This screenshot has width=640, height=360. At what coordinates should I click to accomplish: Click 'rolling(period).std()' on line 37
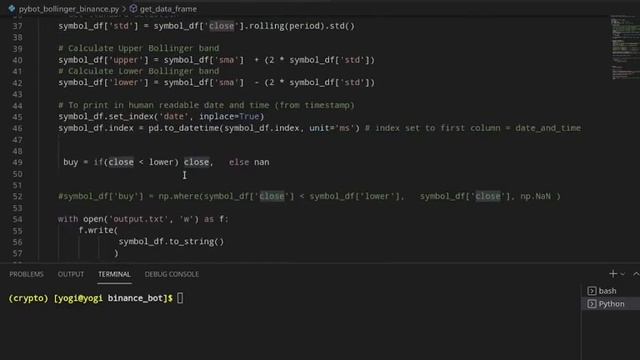[x=302, y=26]
